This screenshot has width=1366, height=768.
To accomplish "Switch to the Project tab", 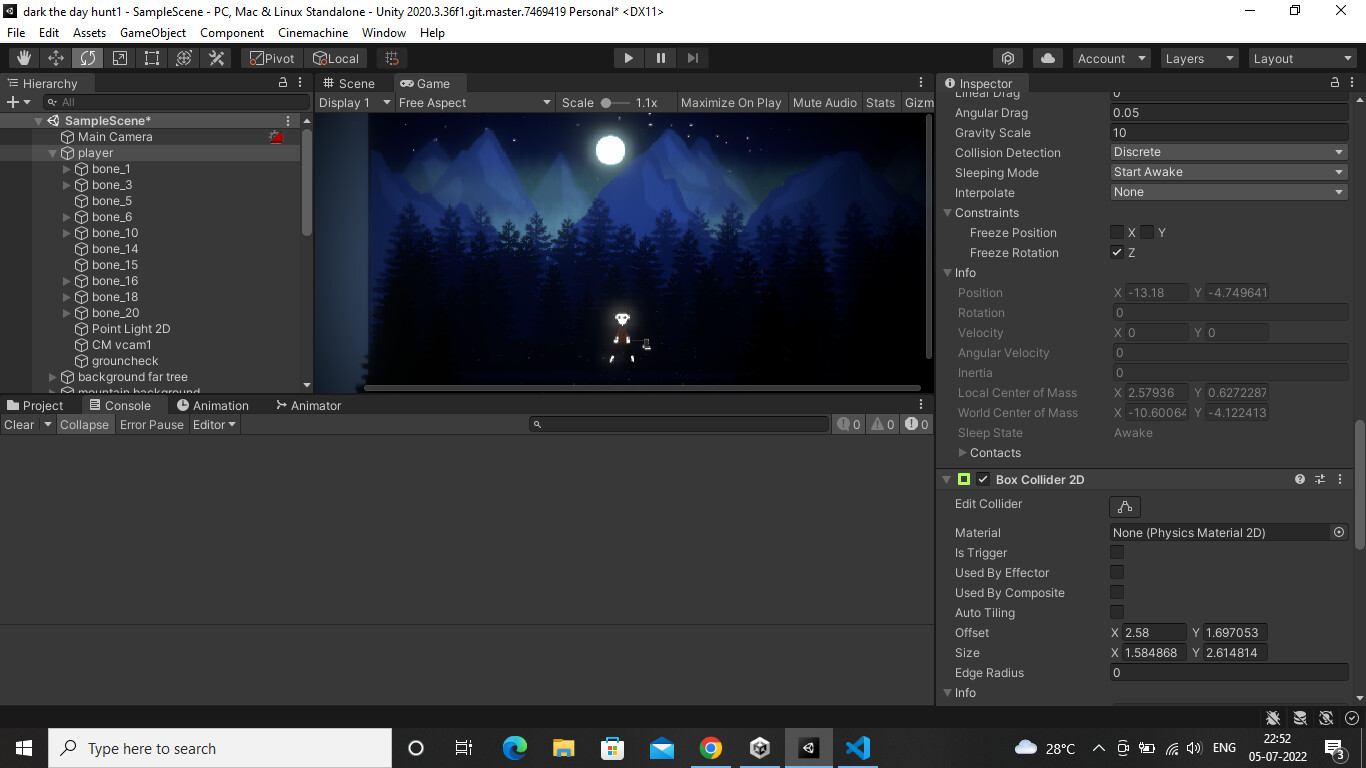I will (35, 405).
